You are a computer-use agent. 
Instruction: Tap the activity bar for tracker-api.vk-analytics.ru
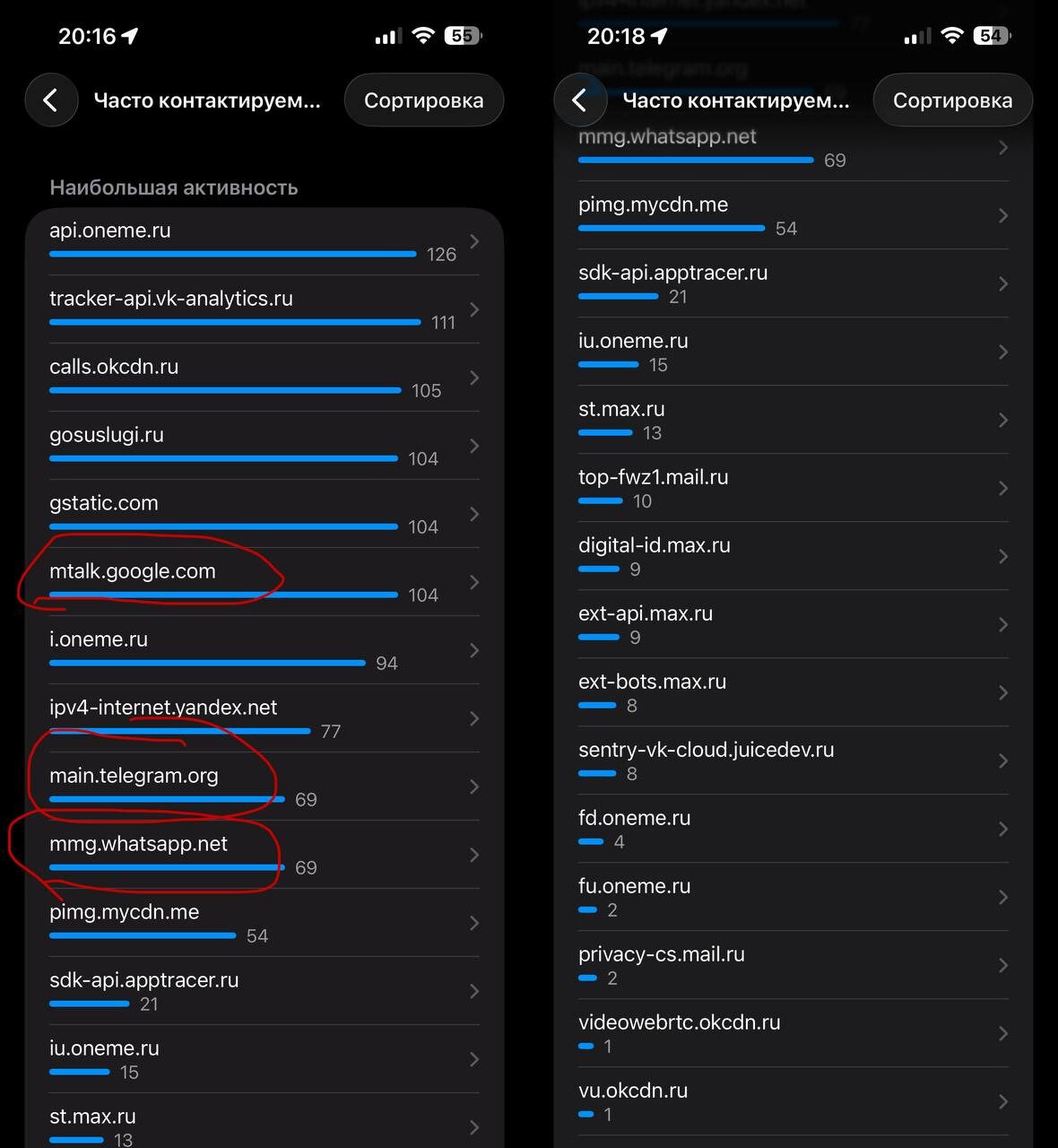point(235,322)
